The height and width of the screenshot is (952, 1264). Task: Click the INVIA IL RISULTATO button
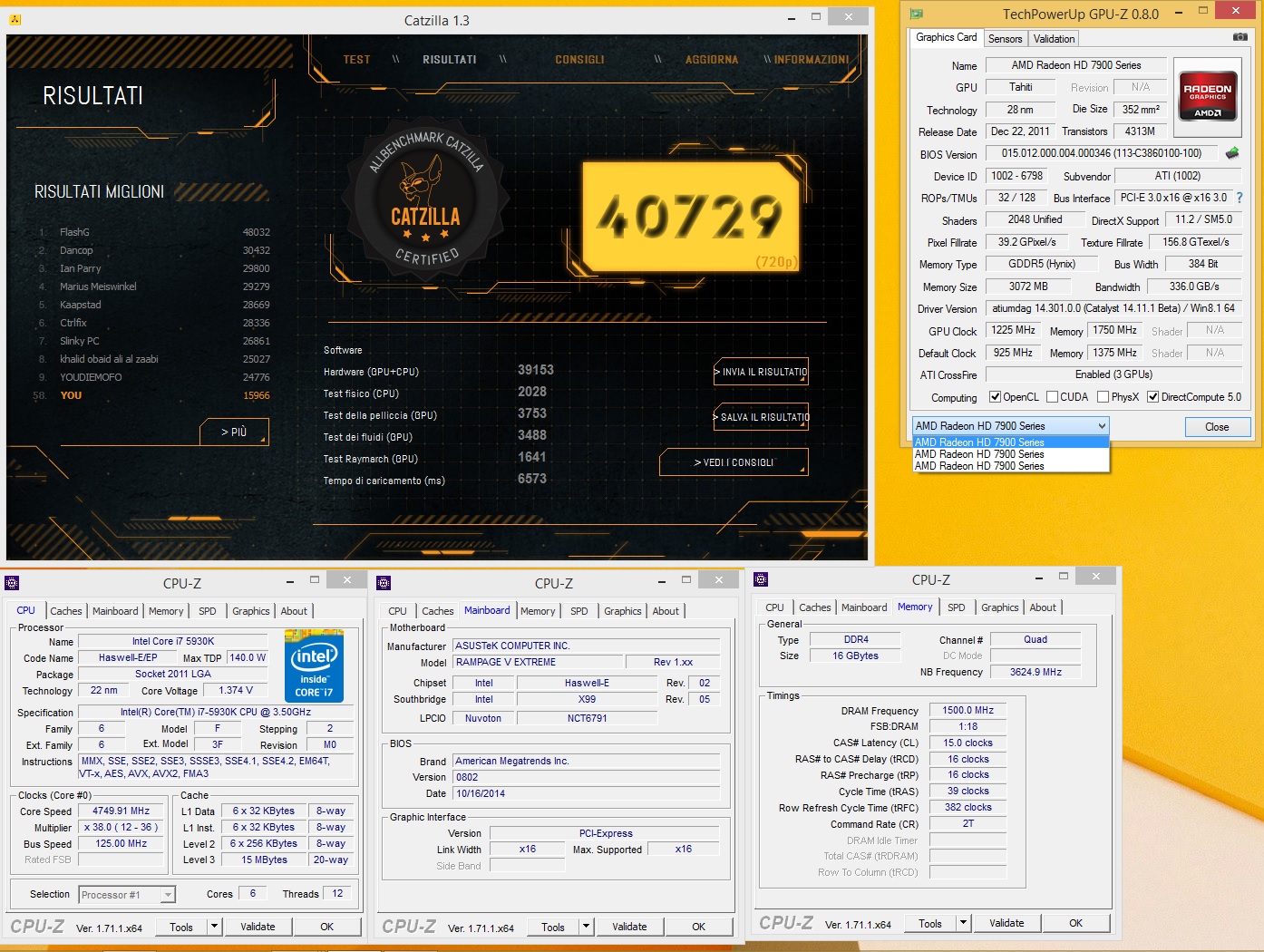pyautogui.click(x=761, y=372)
